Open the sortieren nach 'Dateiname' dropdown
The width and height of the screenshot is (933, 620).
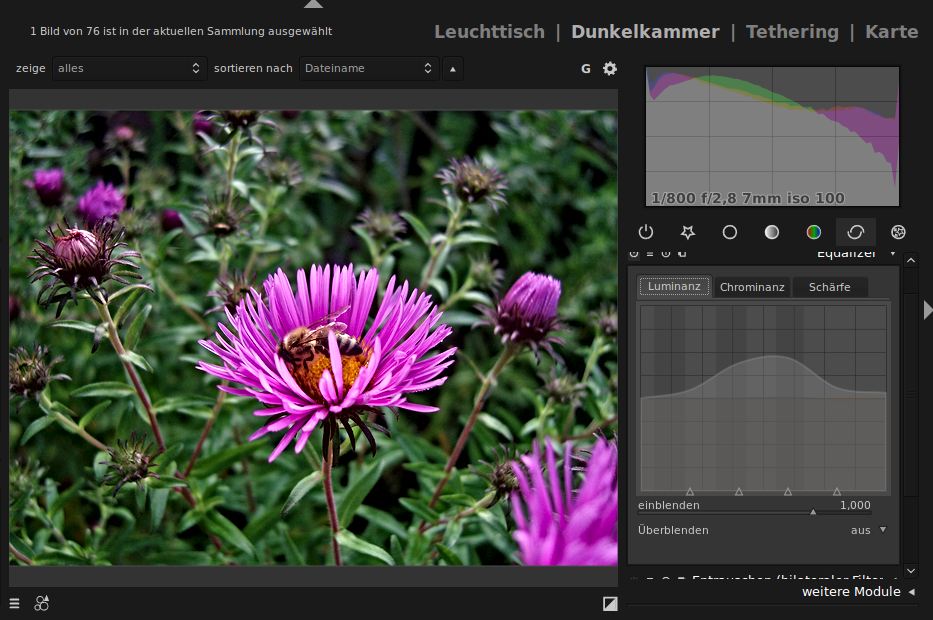[x=369, y=68]
